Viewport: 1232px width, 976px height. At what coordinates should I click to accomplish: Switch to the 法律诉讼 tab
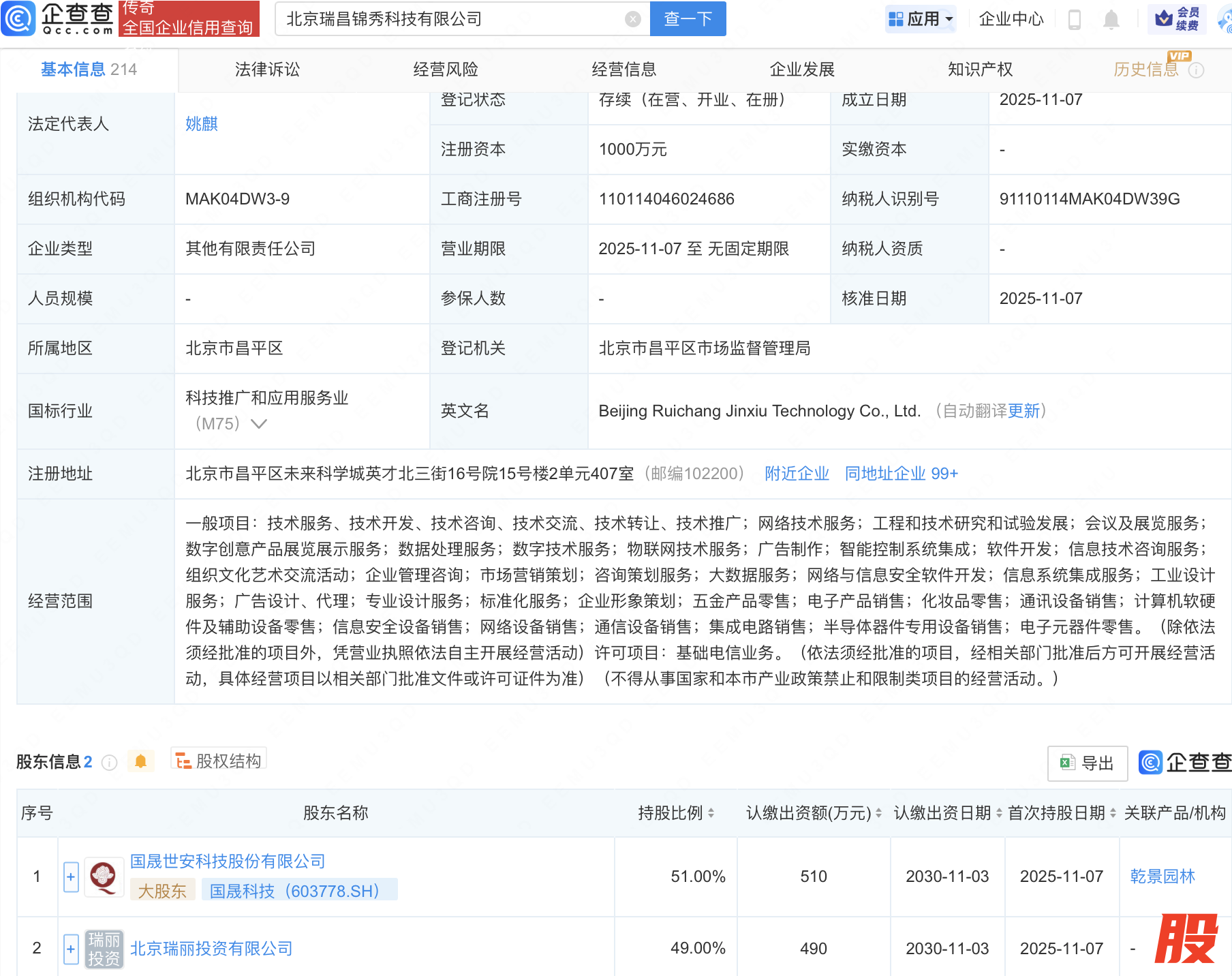pos(267,70)
